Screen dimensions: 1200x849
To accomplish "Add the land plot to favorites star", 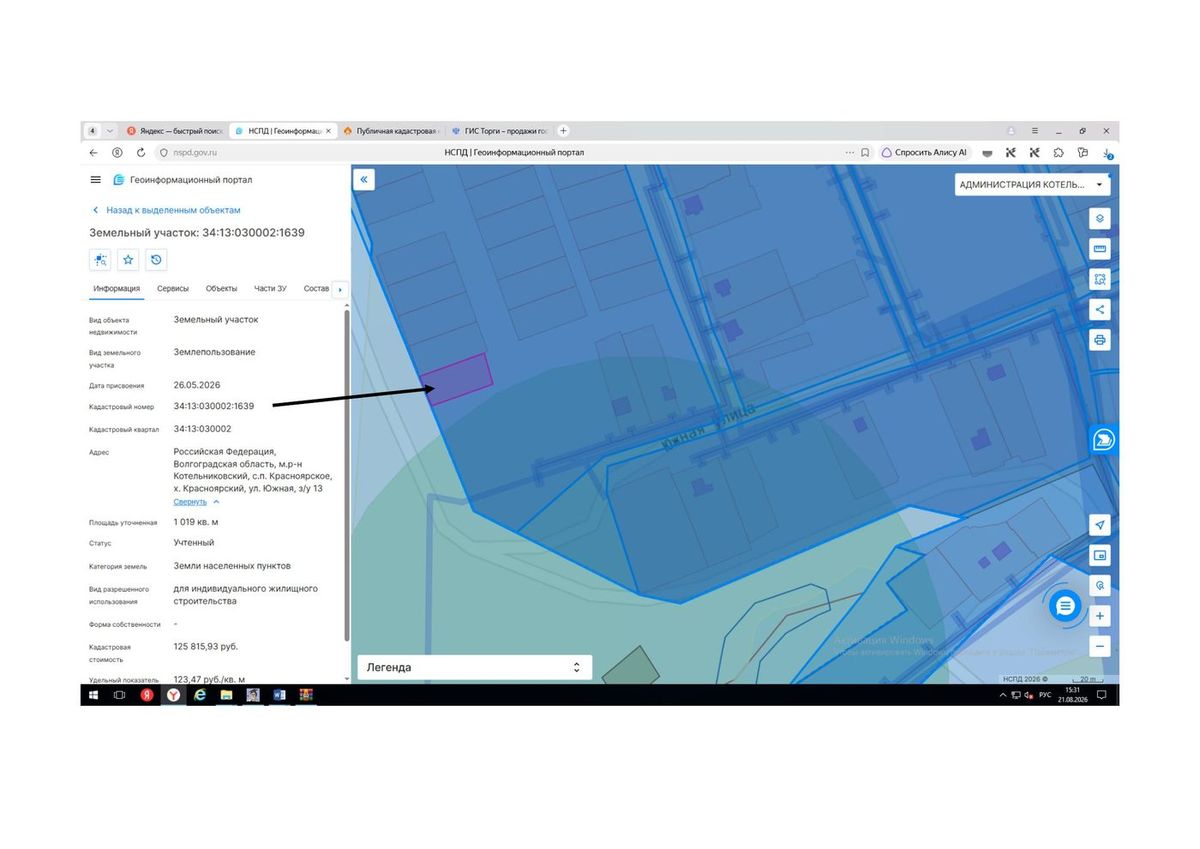I will (x=128, y=260).
